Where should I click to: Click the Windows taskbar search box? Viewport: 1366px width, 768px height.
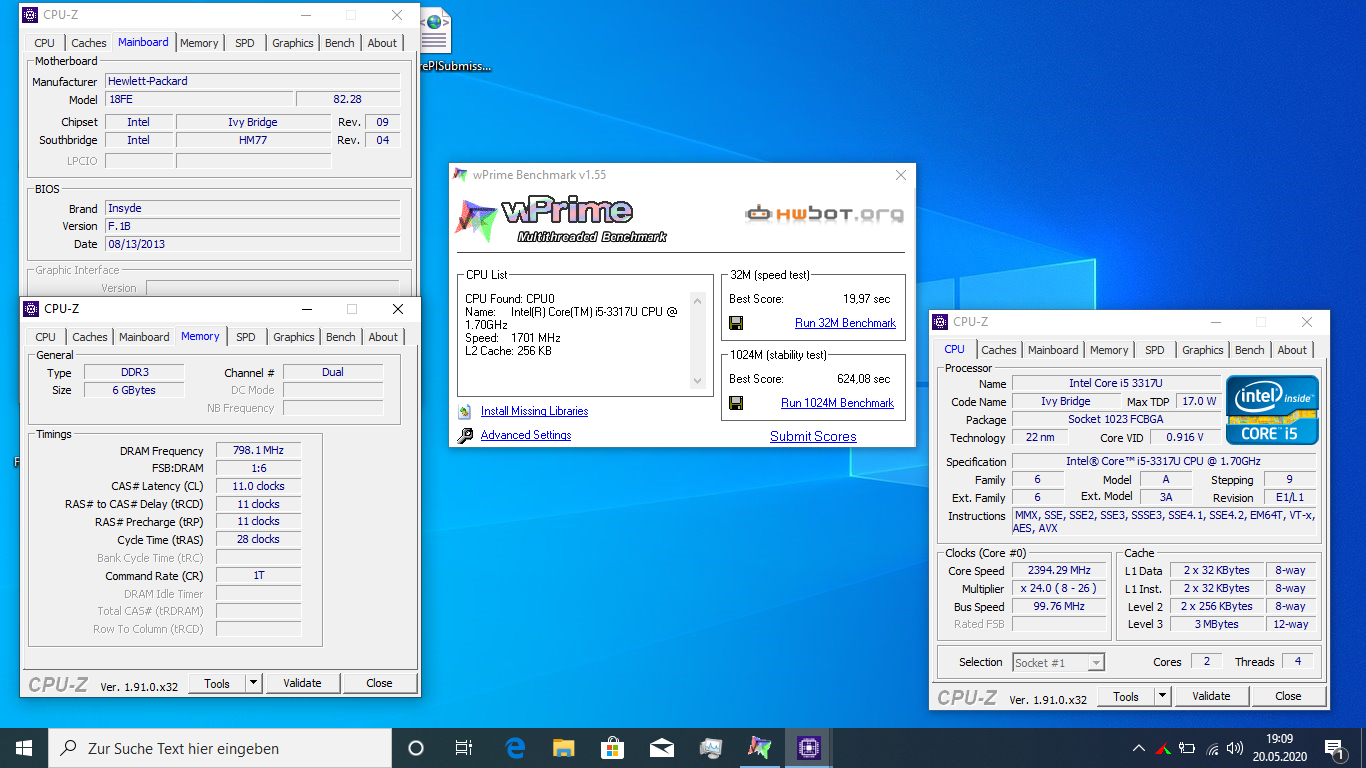(x=220, y=748)
